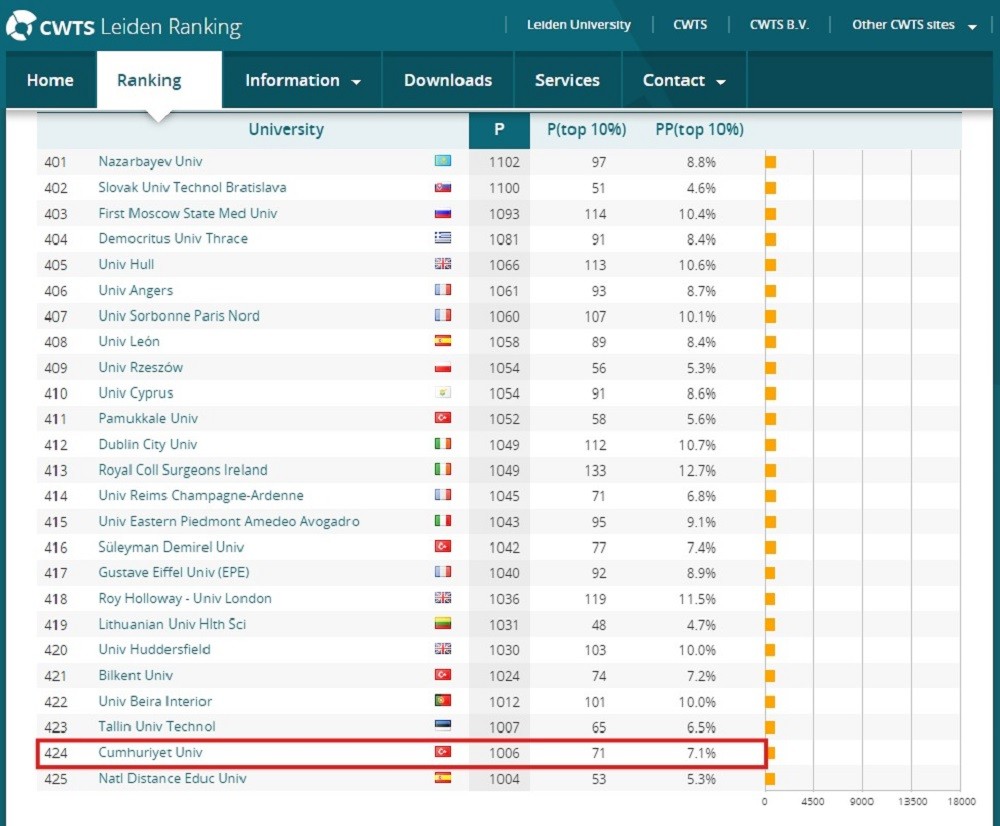Screen dimensions: 1000x826
Task: Open the Services menu item
Action: point(567,81)
